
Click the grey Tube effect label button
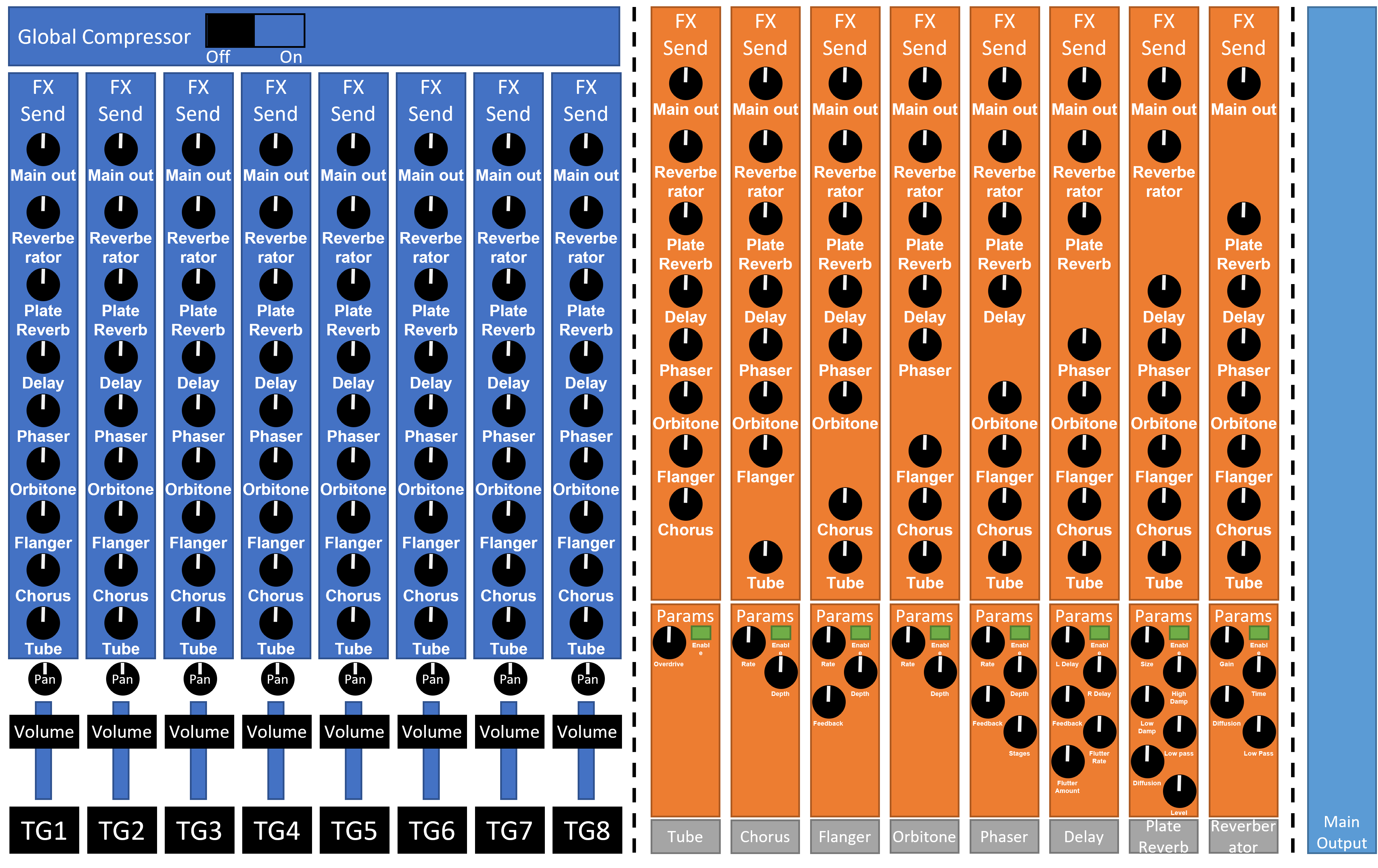(686, 837)
